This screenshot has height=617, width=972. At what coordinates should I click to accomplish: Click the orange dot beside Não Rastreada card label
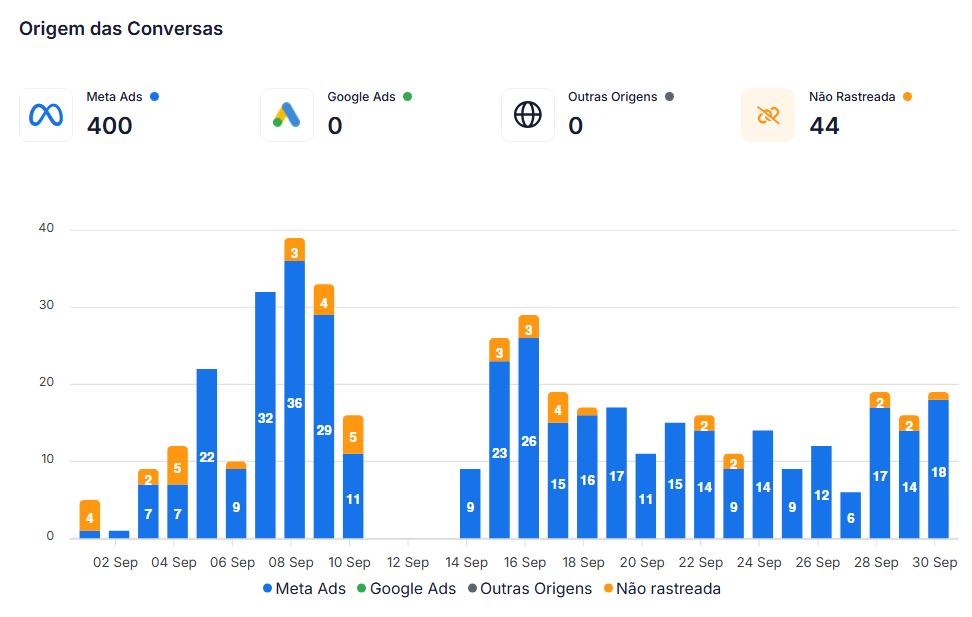(x=908, y=97)
